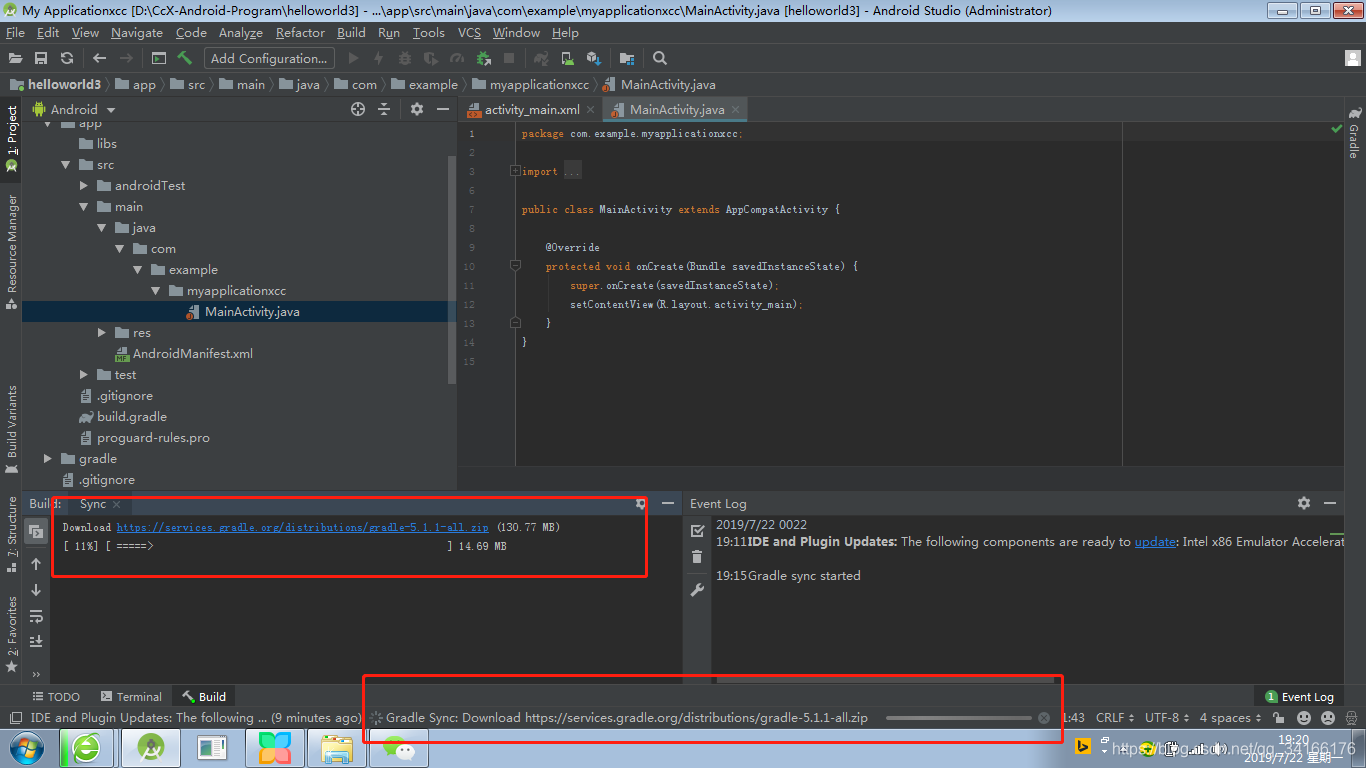Open the TODO tool window
The image size is (1366, 768).
56,697
